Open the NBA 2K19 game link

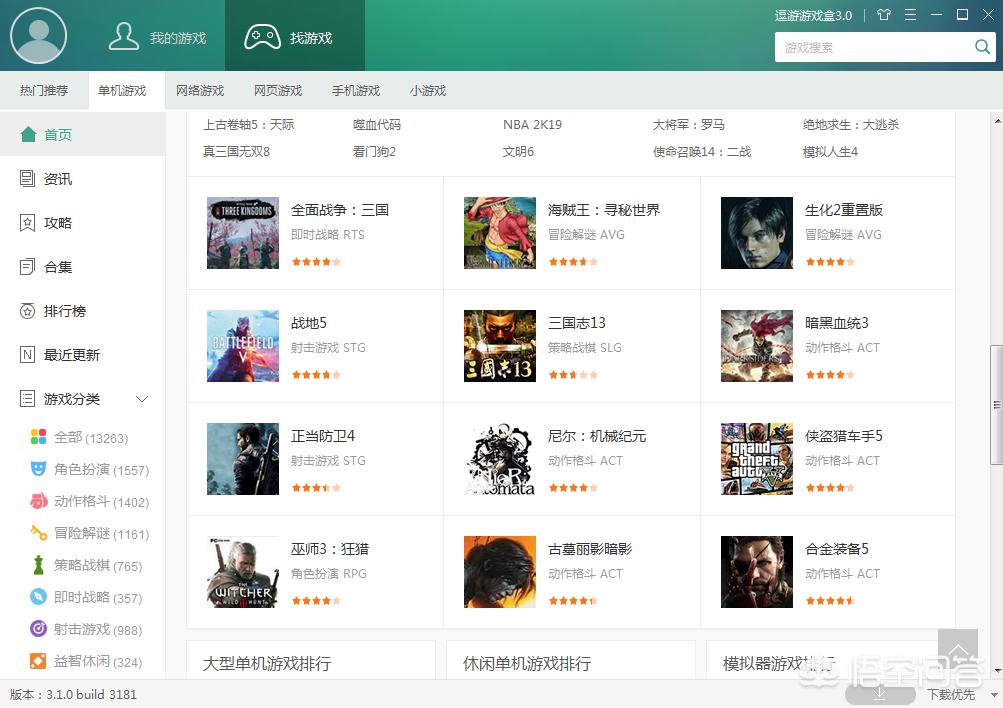532,124
